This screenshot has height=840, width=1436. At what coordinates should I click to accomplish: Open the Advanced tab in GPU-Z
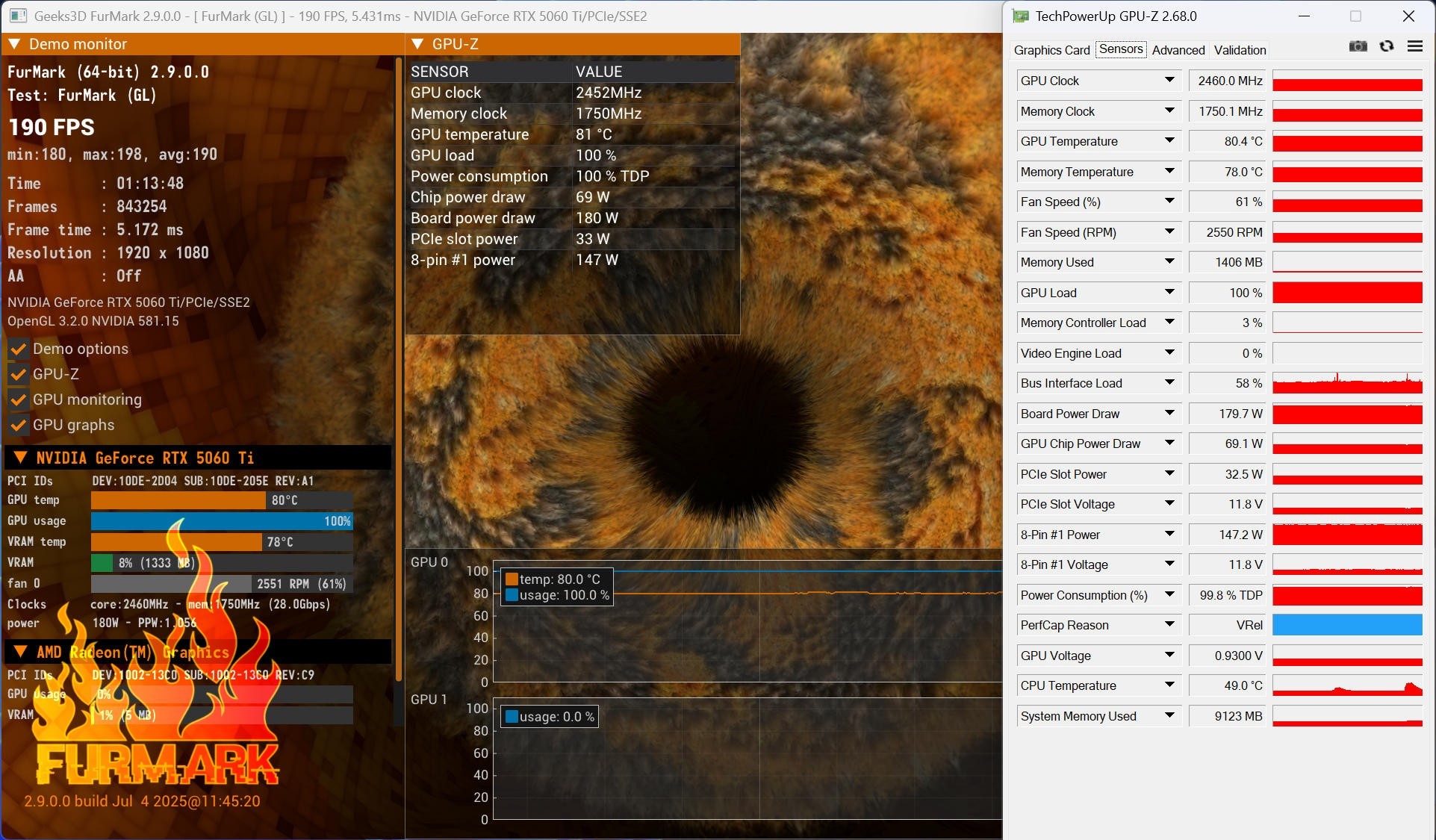pyautogui.click(x=1178, y=50)
